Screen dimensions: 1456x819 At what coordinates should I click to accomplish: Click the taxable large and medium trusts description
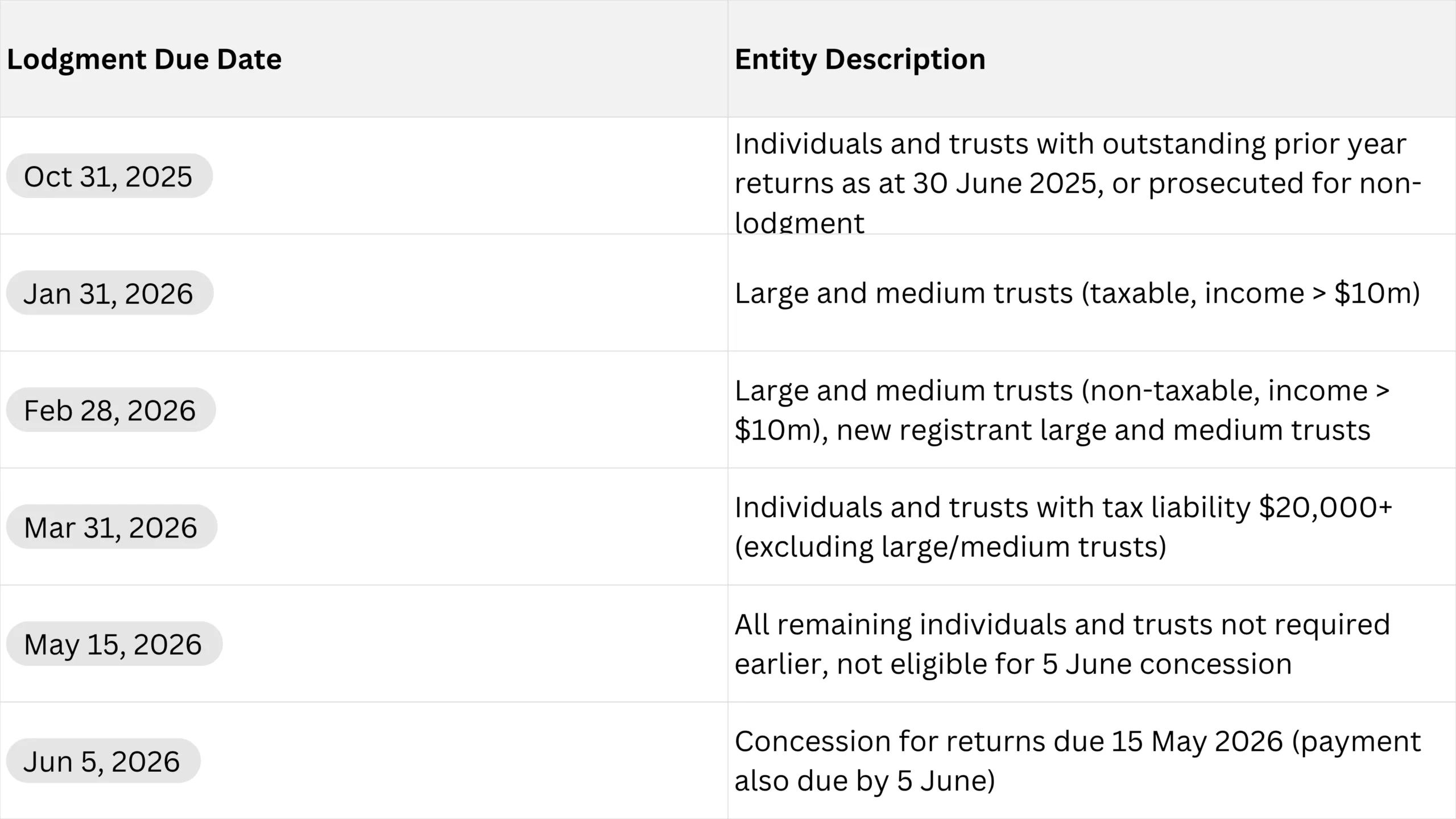tap(1077, 293)
